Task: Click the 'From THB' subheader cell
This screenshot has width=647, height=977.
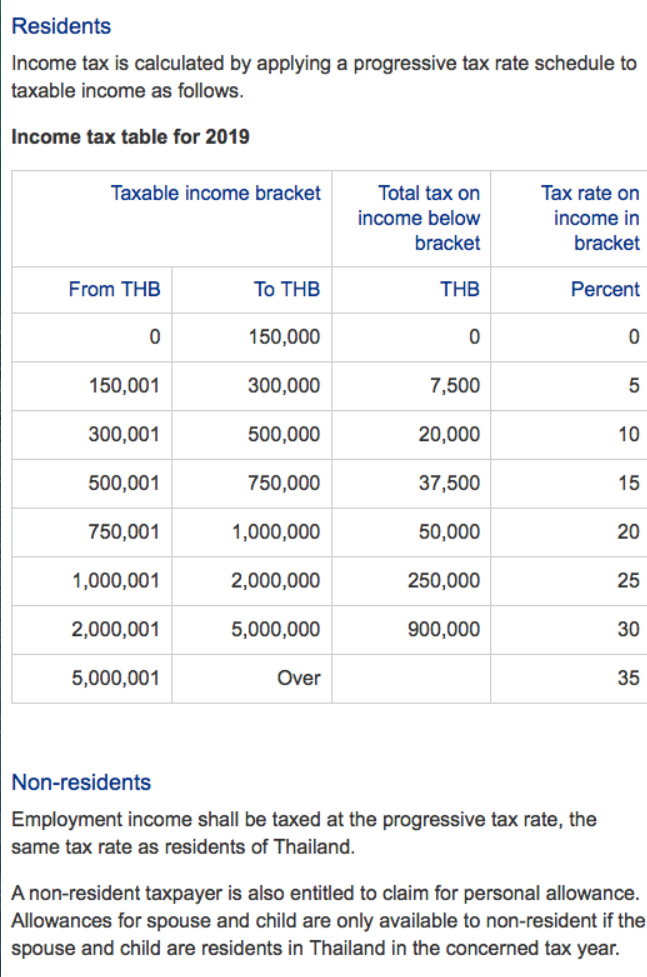Action: point(114,289)
